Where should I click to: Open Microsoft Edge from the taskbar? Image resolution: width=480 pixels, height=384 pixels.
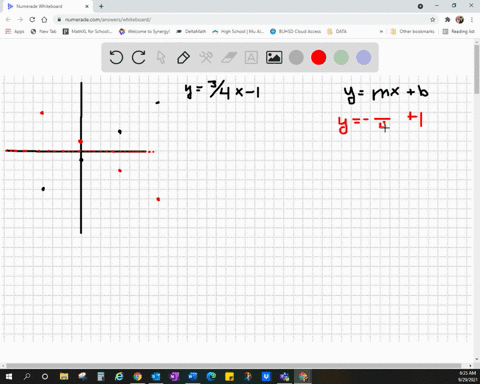(211, 377)
